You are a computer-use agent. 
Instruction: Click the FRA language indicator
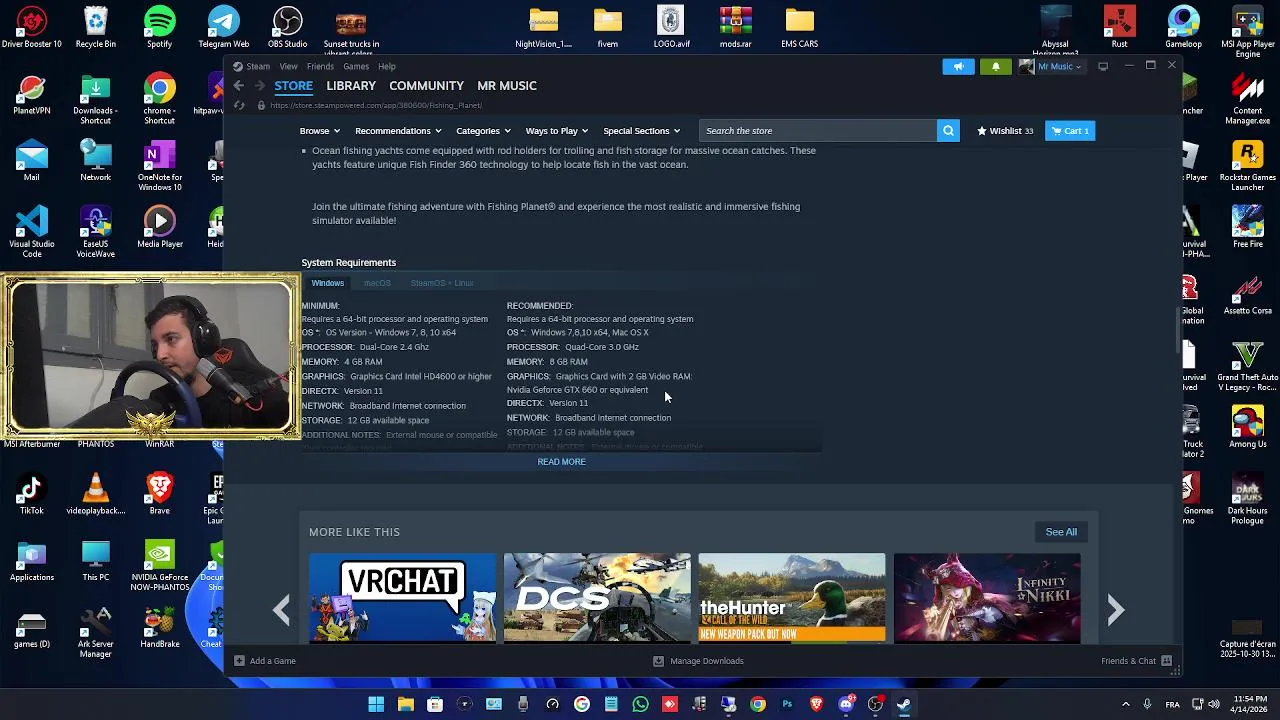(1172, 704)
